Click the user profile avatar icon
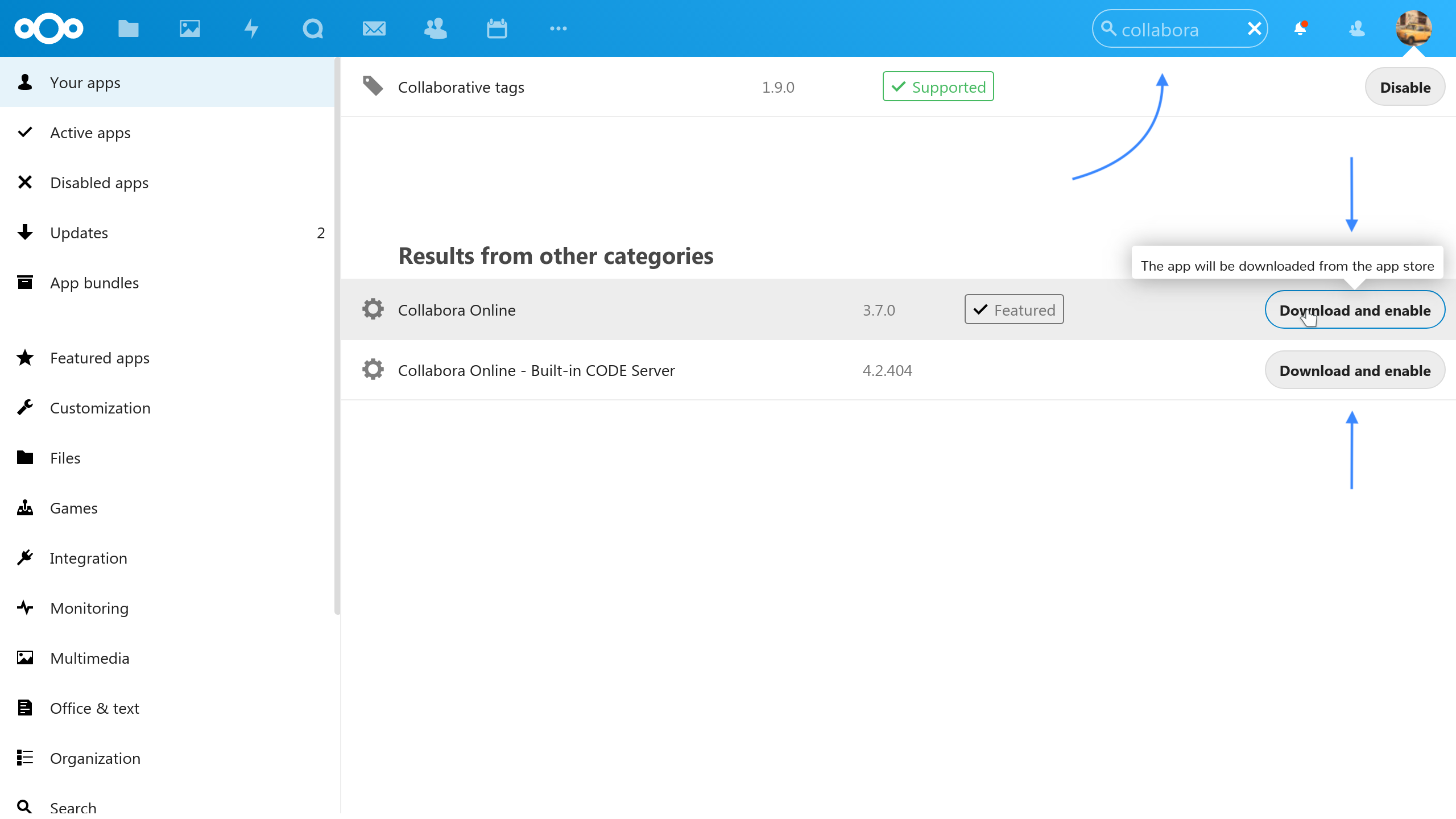Viewport: 1456px width, 819px height. (x=1417, y=27)
